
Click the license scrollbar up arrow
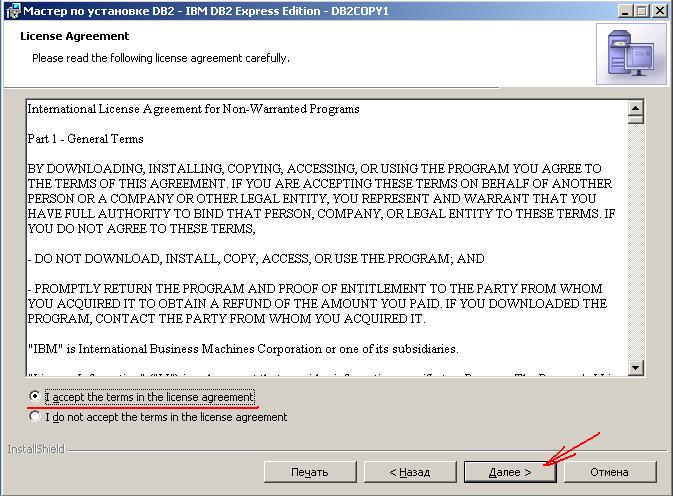(x=636, y=107)
